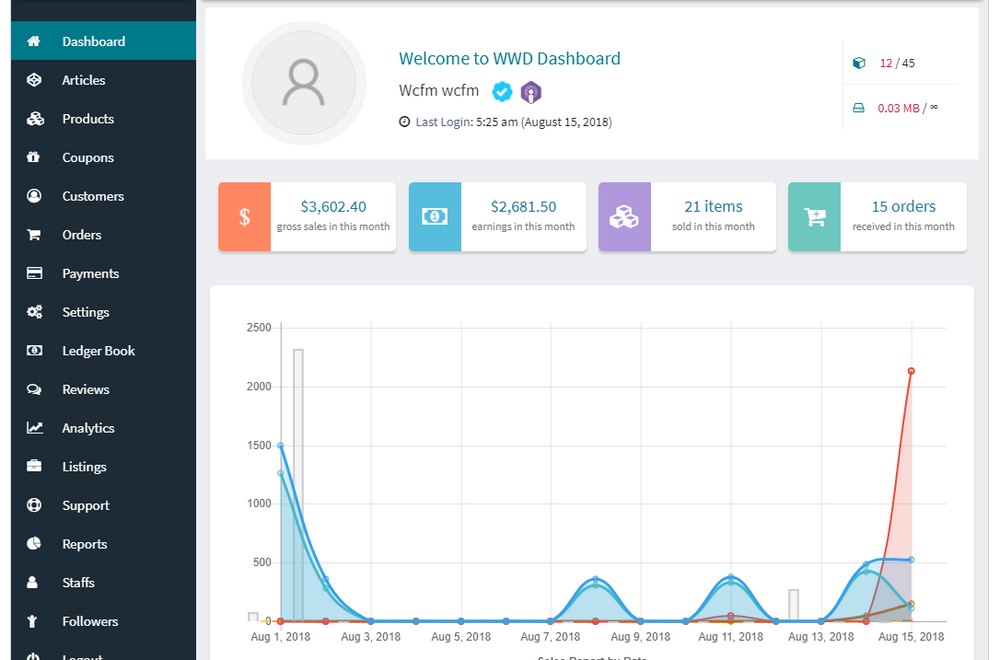1000x660 pixels.
Task: Click the Orders cart icon in sidebar
Action: (x=34, y=235)
